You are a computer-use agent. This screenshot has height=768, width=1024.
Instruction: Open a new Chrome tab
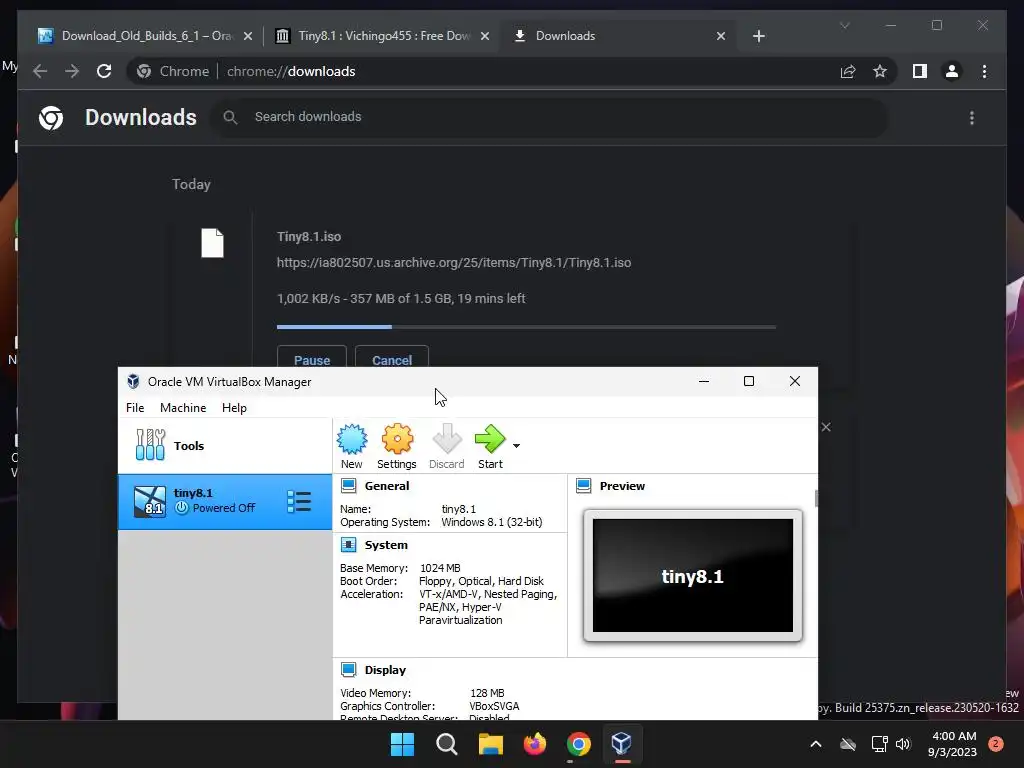coord(758,36)
